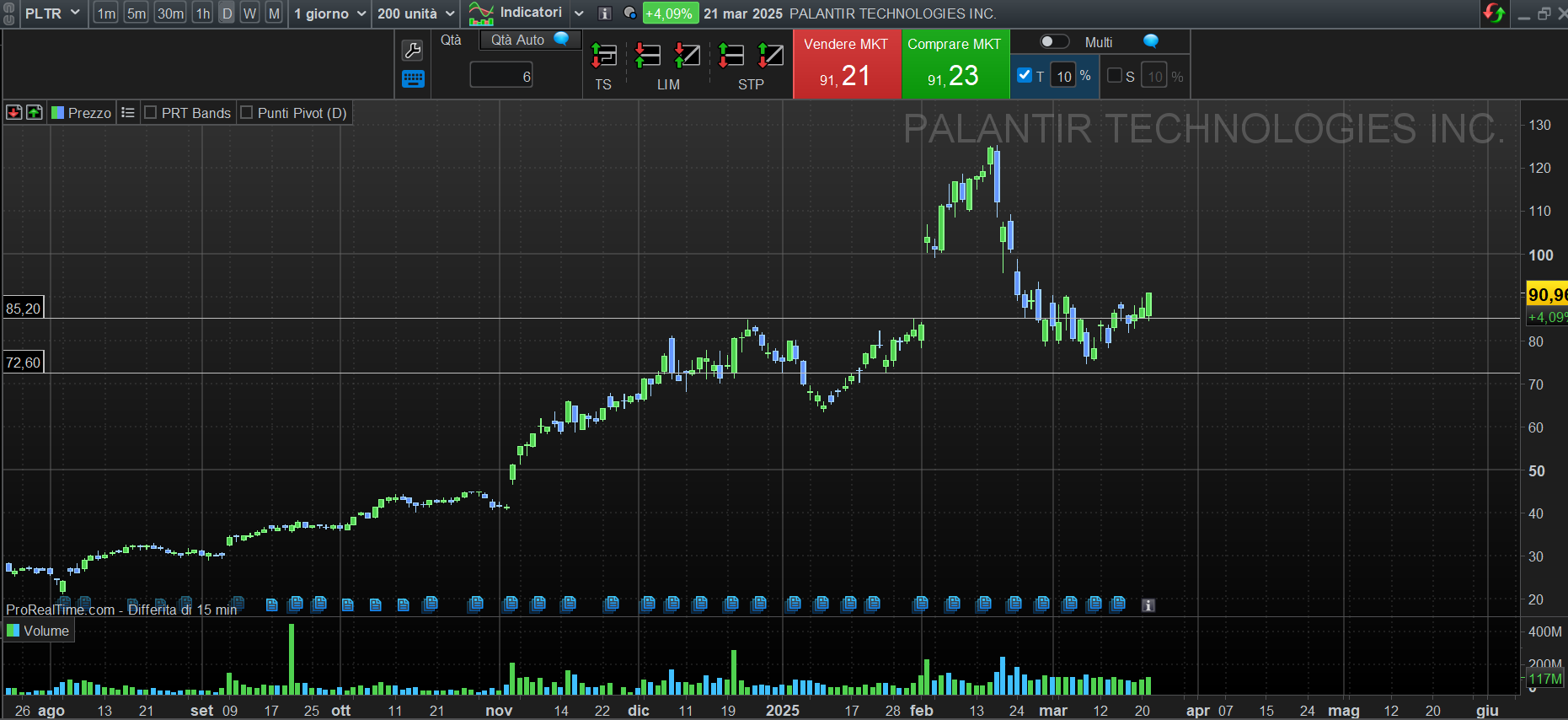
Task: Toggle the Multi switch on
Action: [x=1054, y=42]
